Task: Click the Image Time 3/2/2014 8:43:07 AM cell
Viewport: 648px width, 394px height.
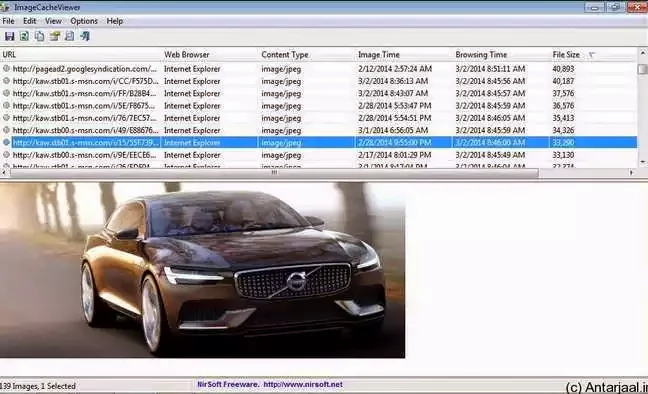Action: click(393, 93)
